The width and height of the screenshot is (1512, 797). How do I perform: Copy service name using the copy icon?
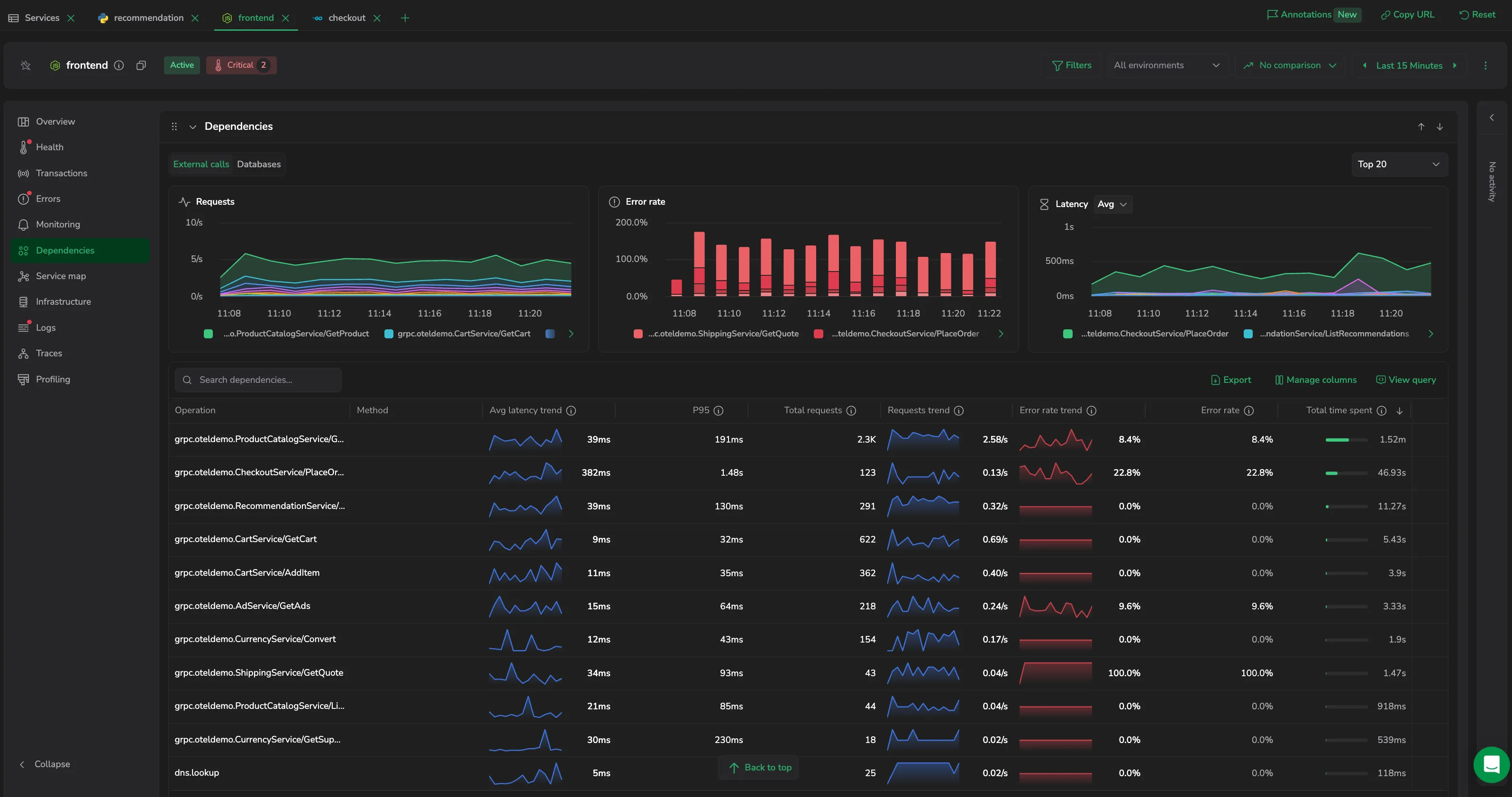tap(141, 65)
